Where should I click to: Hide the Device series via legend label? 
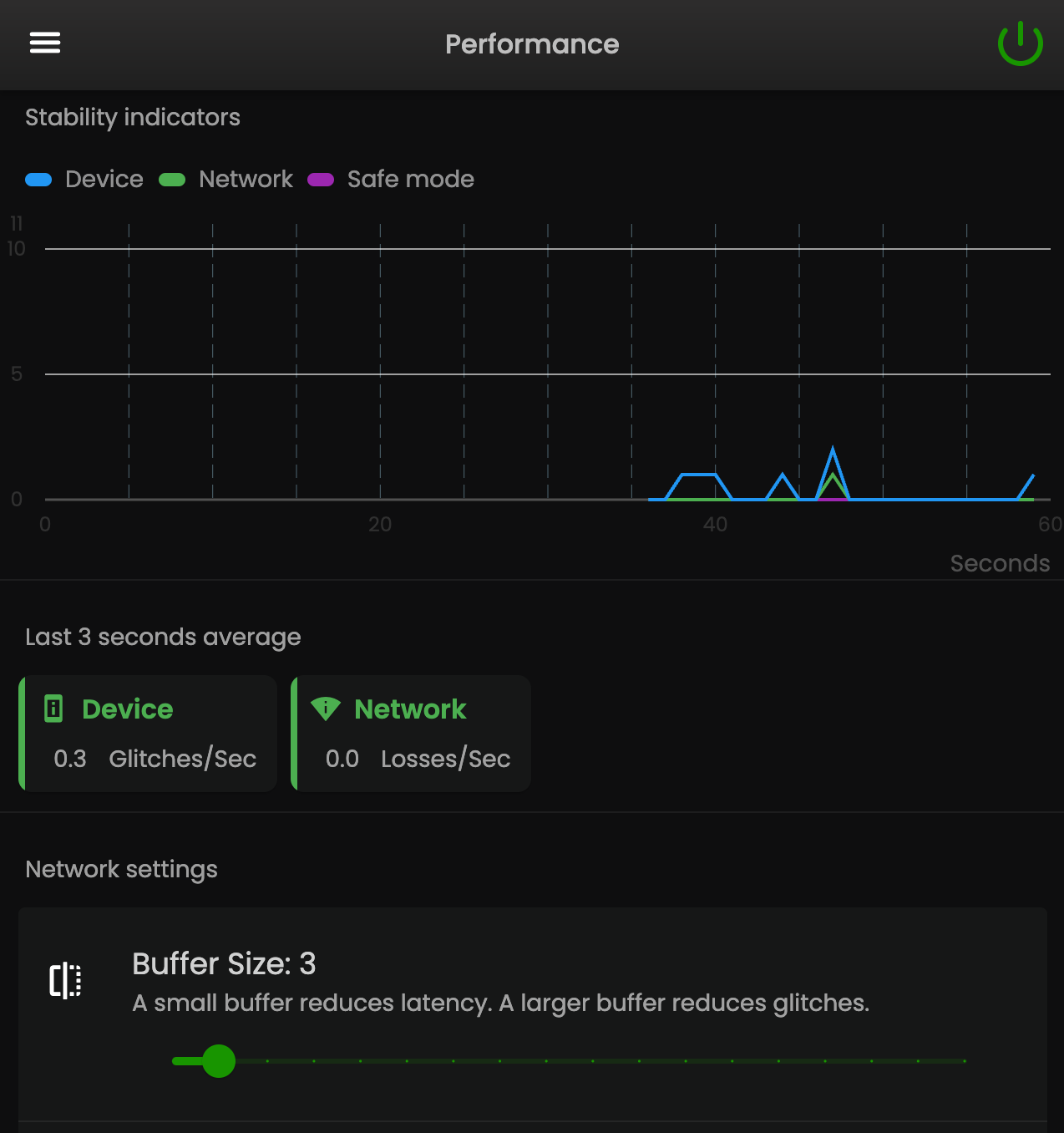coord(104,180)
